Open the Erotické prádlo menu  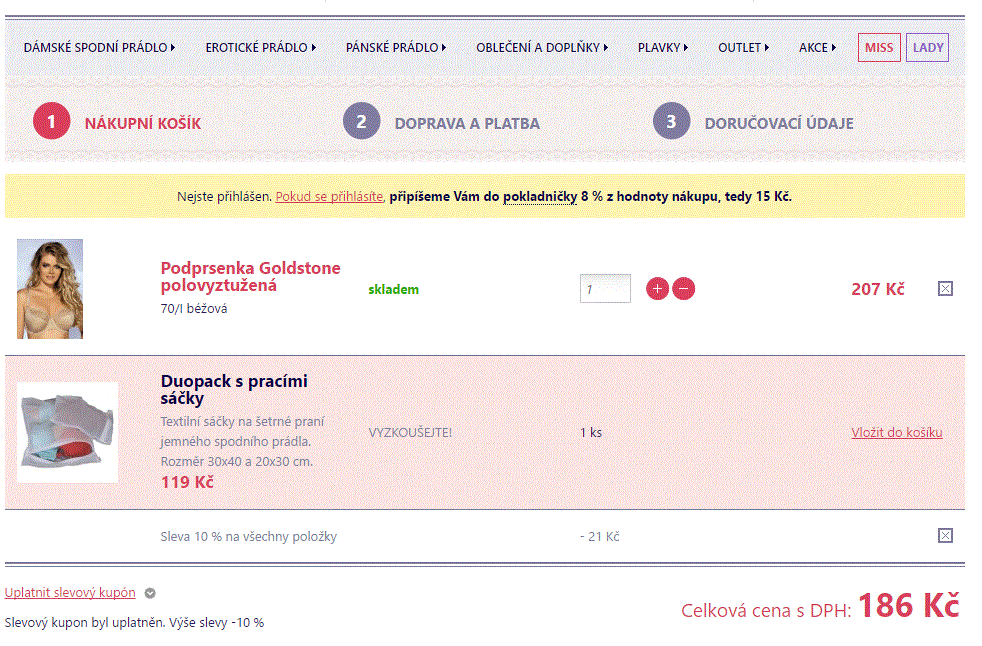click(261, 48)
